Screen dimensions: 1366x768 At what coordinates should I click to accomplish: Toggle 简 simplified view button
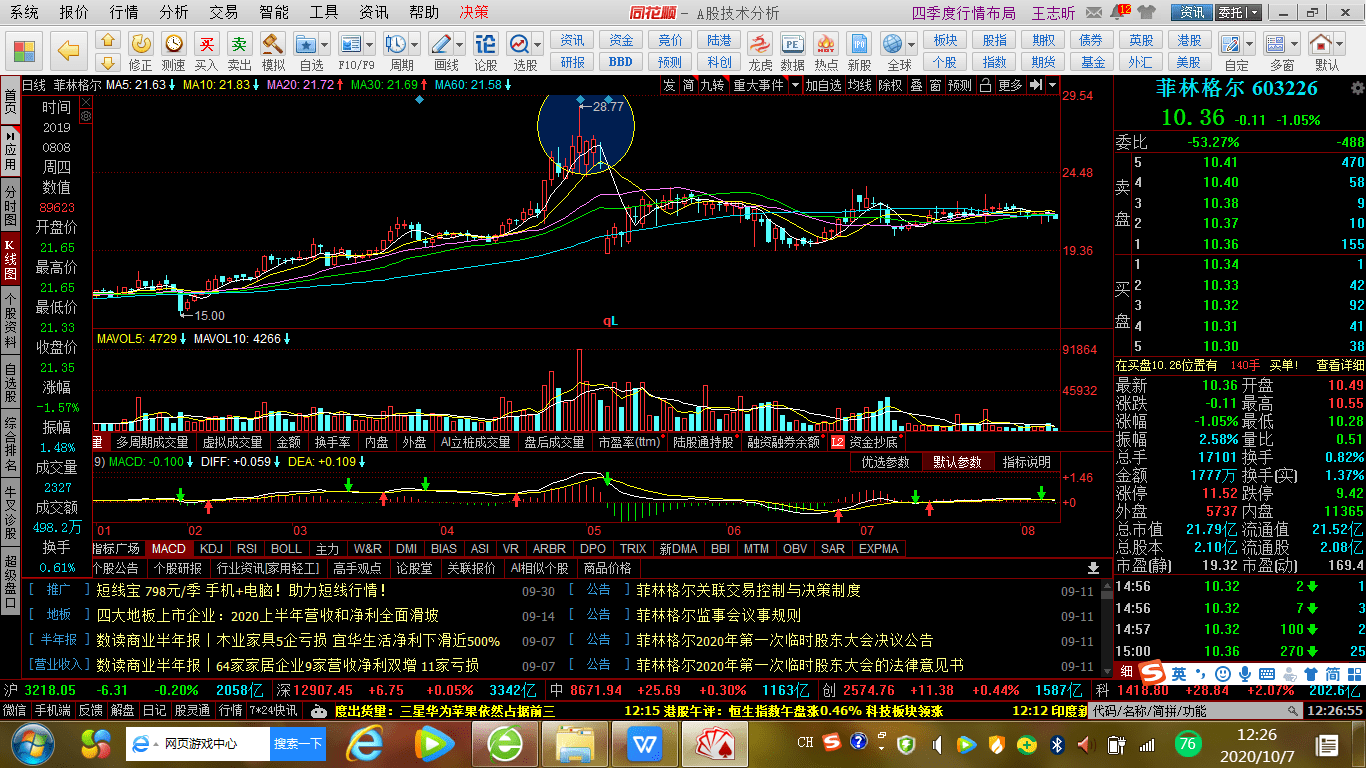pyautogui.click(x=689, y=85)
